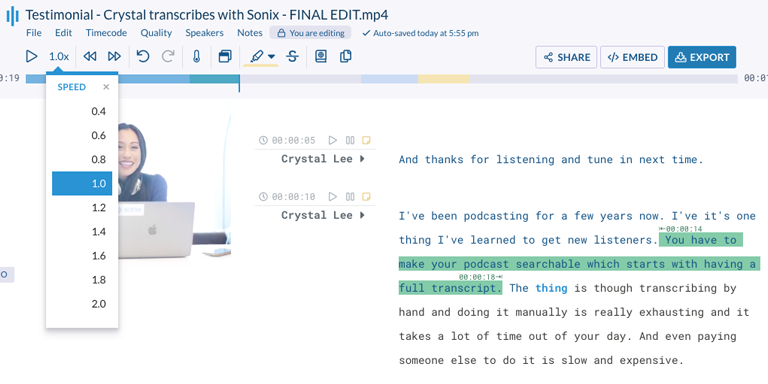Click the copy transcript icon
Image resolution: width=768 pixels, height=384 pixels.
pyautogui.click(x=346, y=57)
